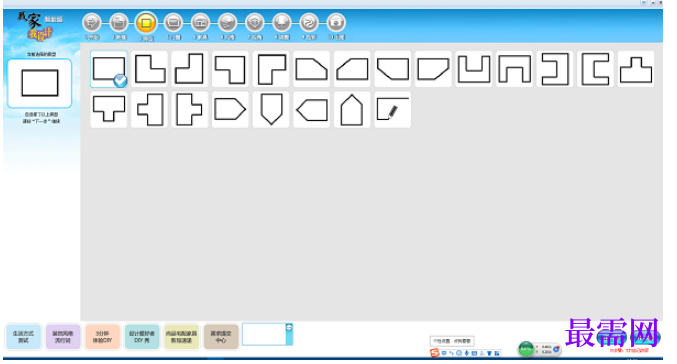Select U-shaped room open at bottom

[x=515, y=69]
